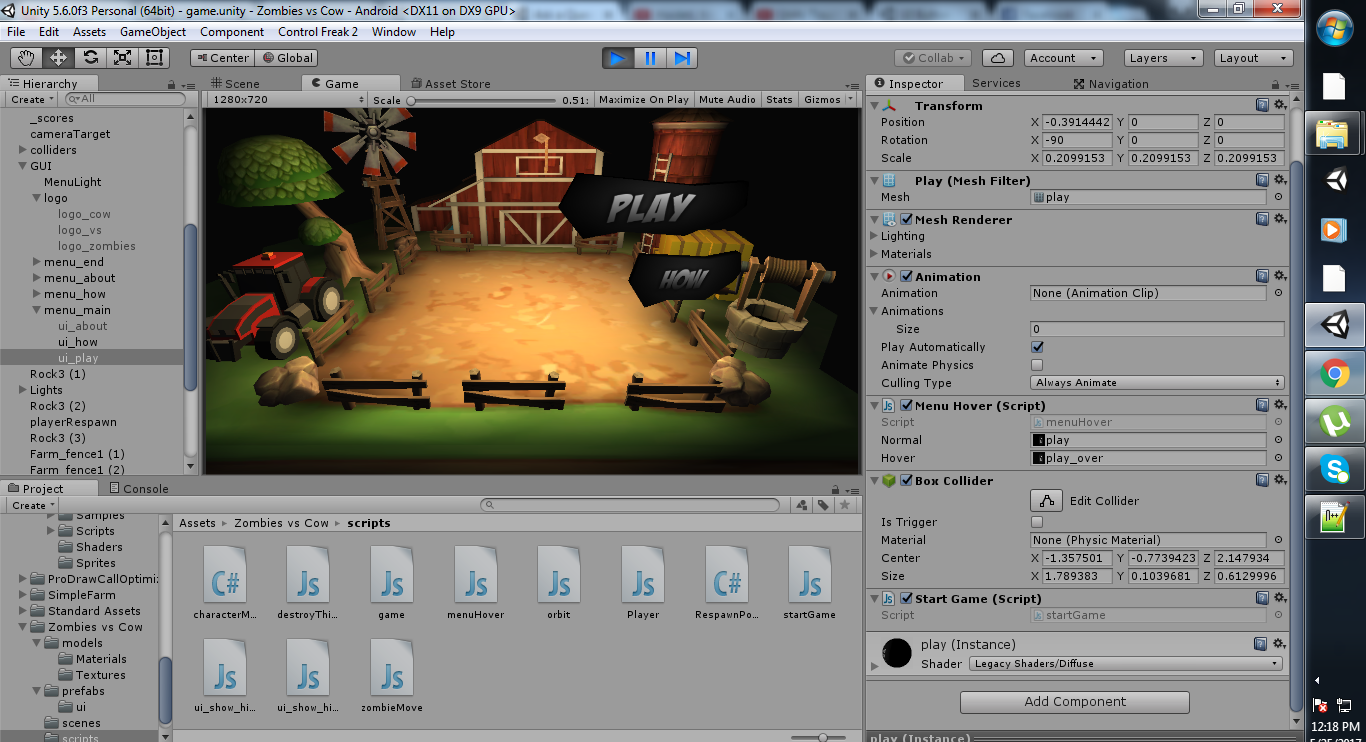1366x742 pixels.
Task: Open Mesh field object picker circle
Action: point(1278,197)
